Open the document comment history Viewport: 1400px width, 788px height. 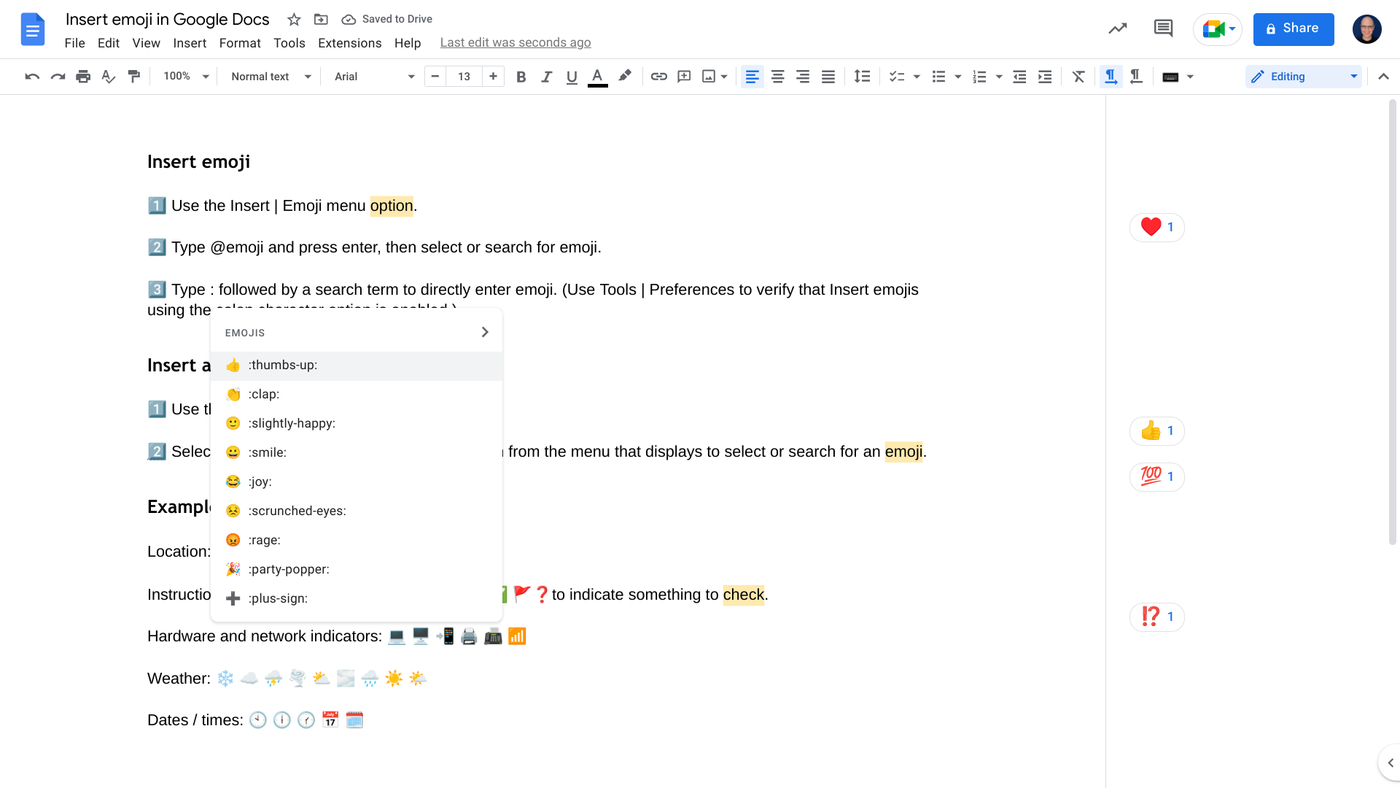point(1162,29)
